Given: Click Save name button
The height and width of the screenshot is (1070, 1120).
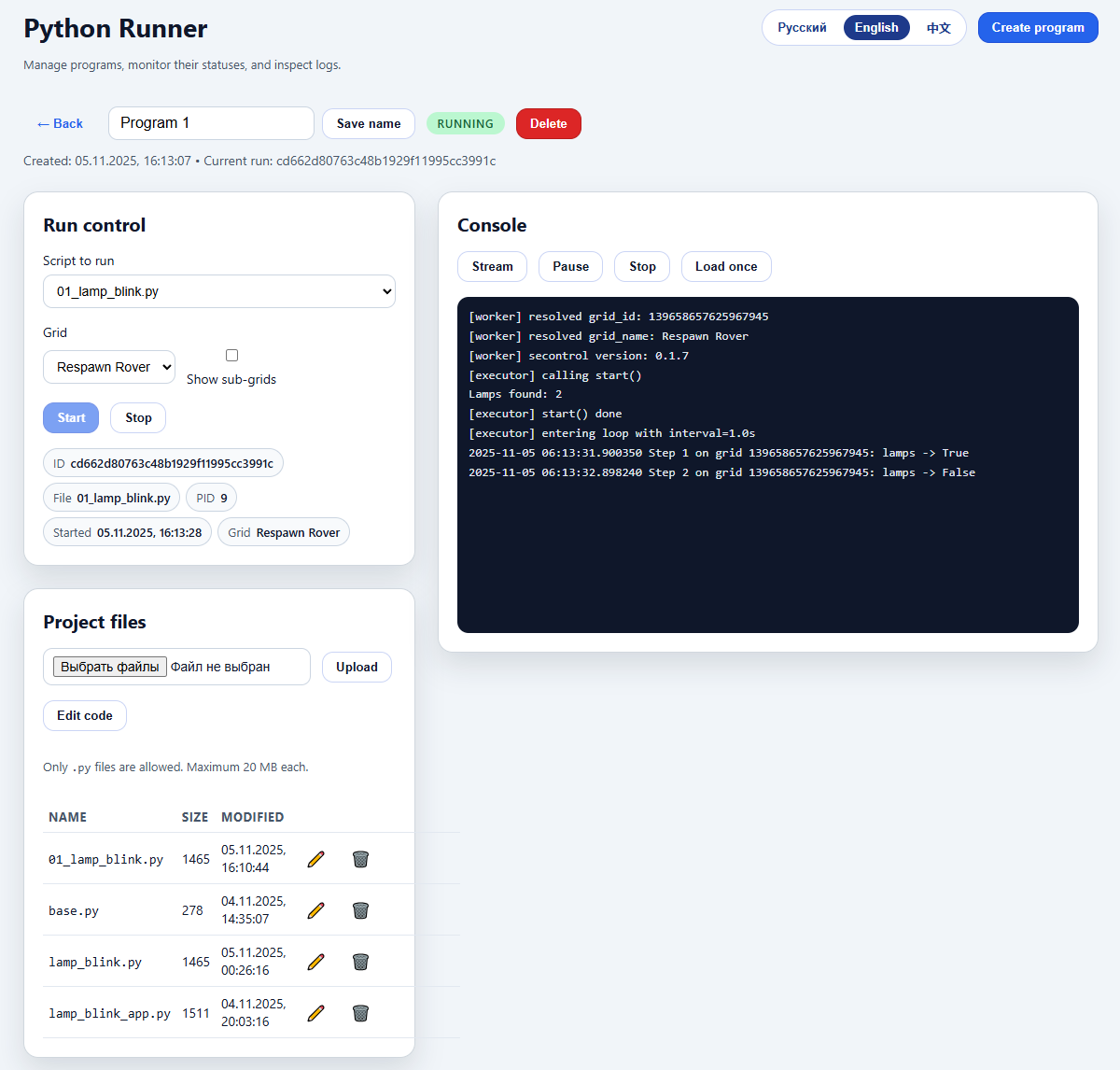Looking at the screenshot, I should (369, 123).
